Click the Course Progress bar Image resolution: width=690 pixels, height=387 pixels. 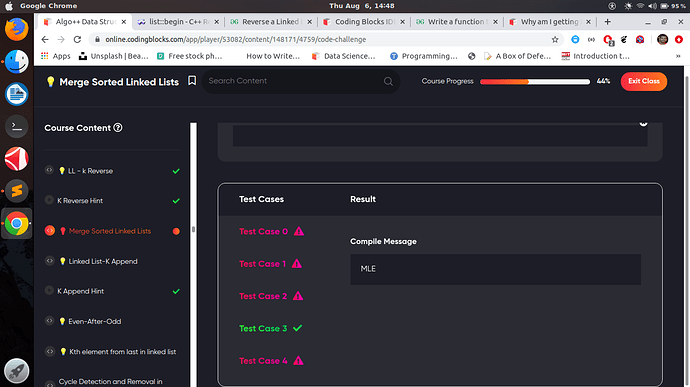click(x=535, y=81)
